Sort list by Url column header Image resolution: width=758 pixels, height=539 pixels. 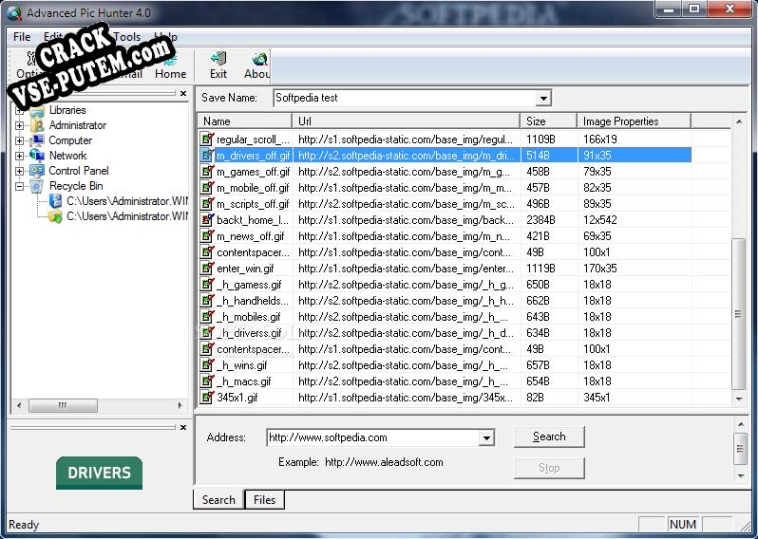pos(406,121)
